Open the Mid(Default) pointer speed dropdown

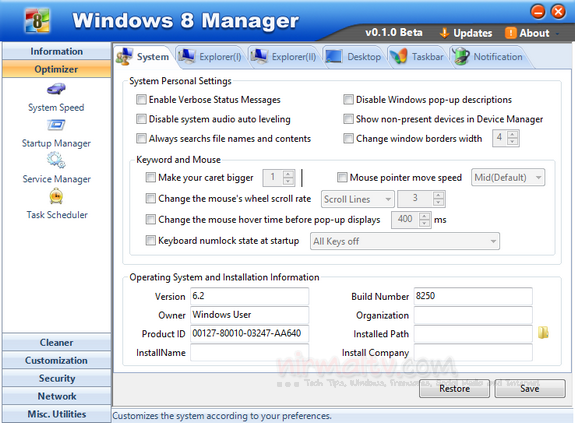(x=508, y=177)
